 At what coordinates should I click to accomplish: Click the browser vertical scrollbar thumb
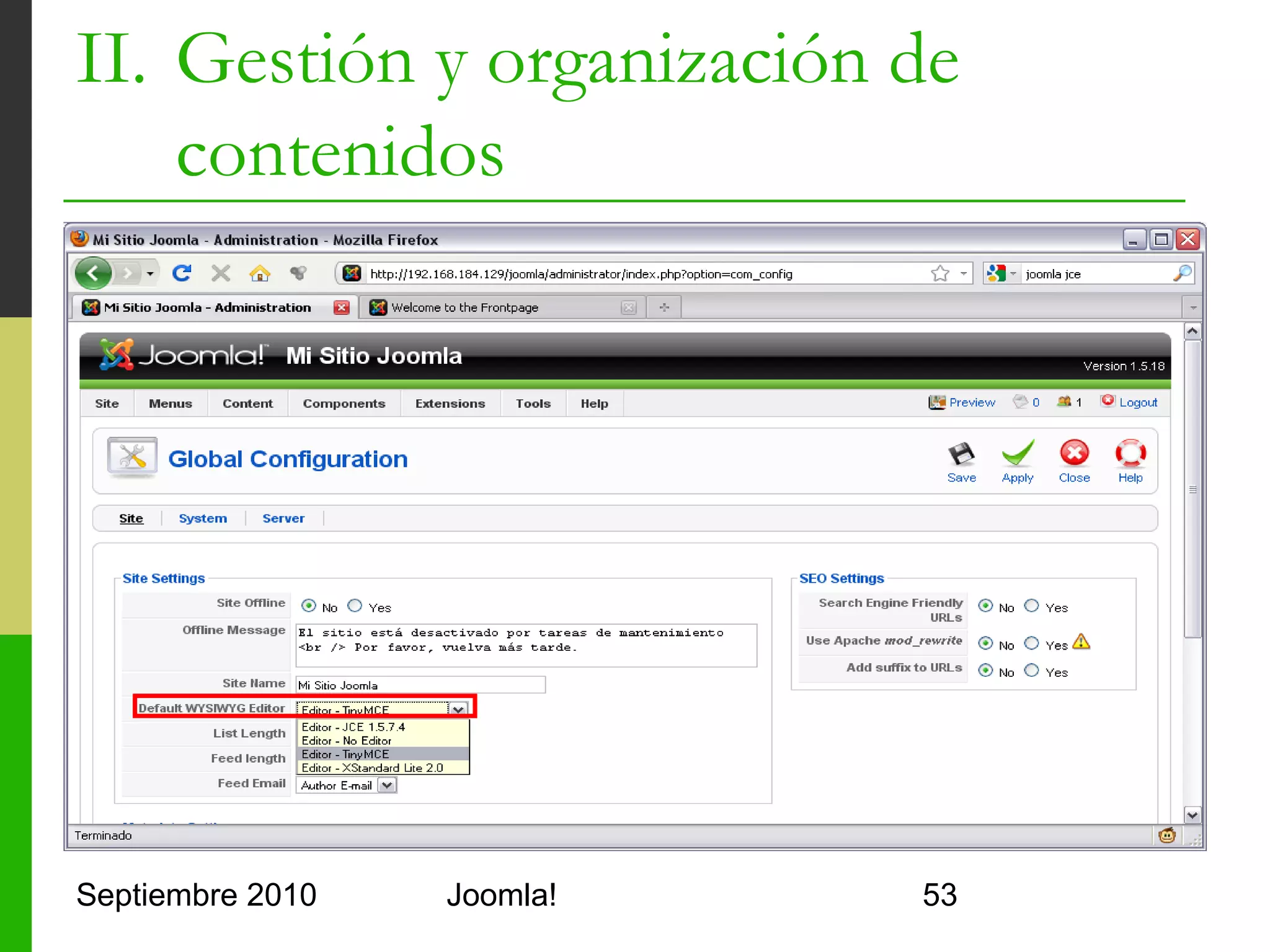1192,489
